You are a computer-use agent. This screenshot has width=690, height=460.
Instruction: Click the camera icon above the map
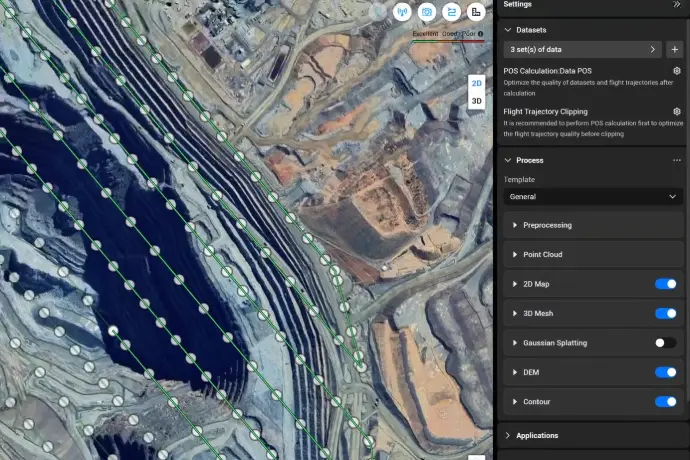pyautogui.click(x=427, y=12)
